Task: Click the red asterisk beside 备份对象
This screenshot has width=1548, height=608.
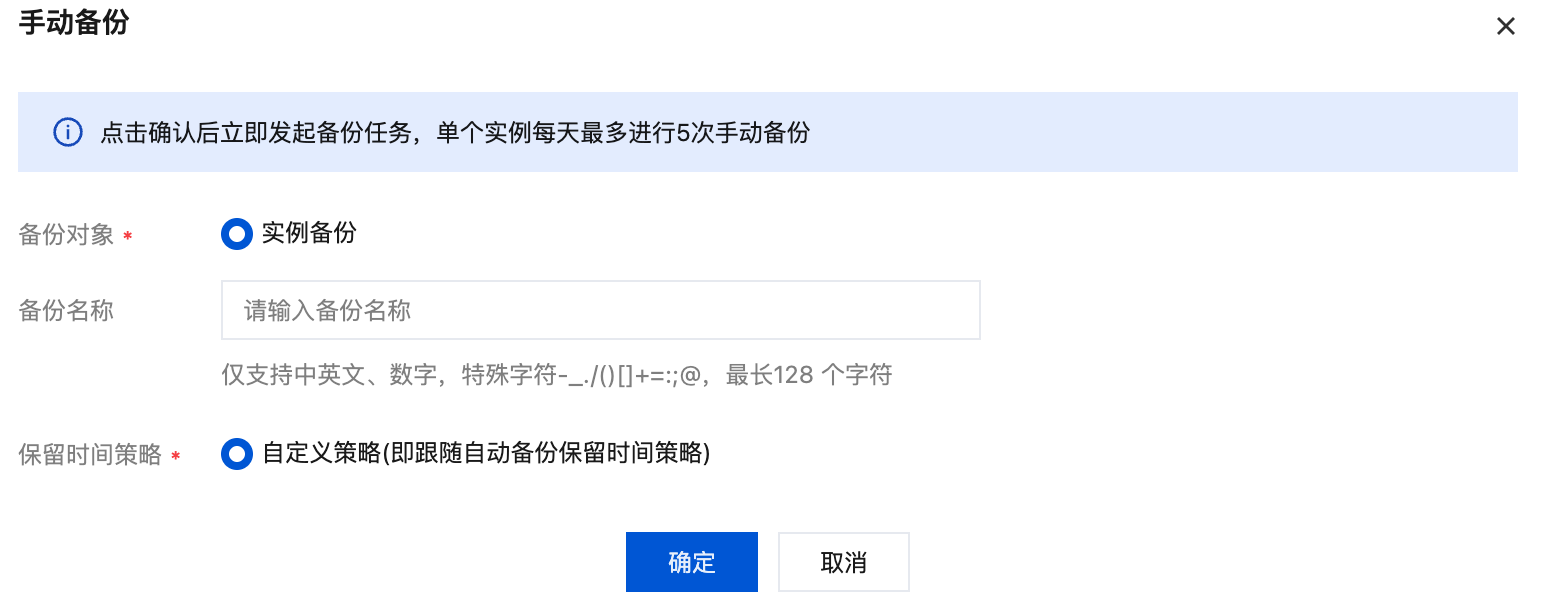Action: (127, 237)
